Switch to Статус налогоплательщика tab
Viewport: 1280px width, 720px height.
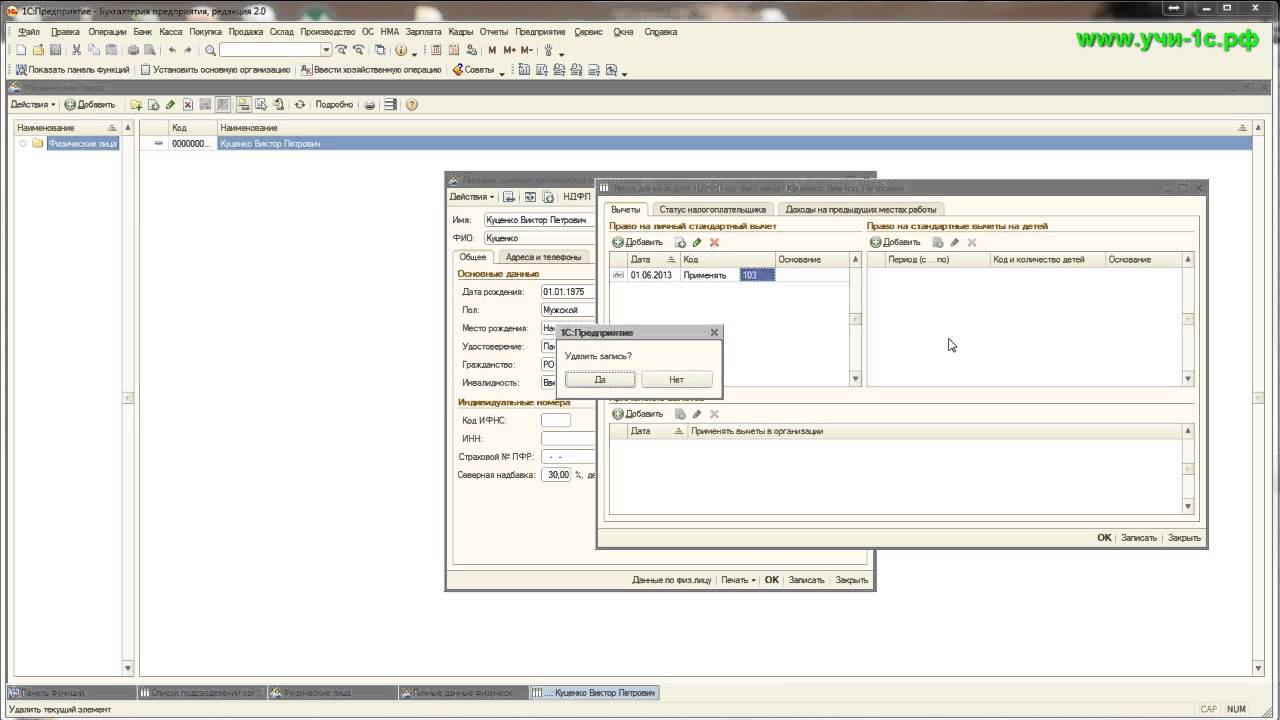click(712, 210)
